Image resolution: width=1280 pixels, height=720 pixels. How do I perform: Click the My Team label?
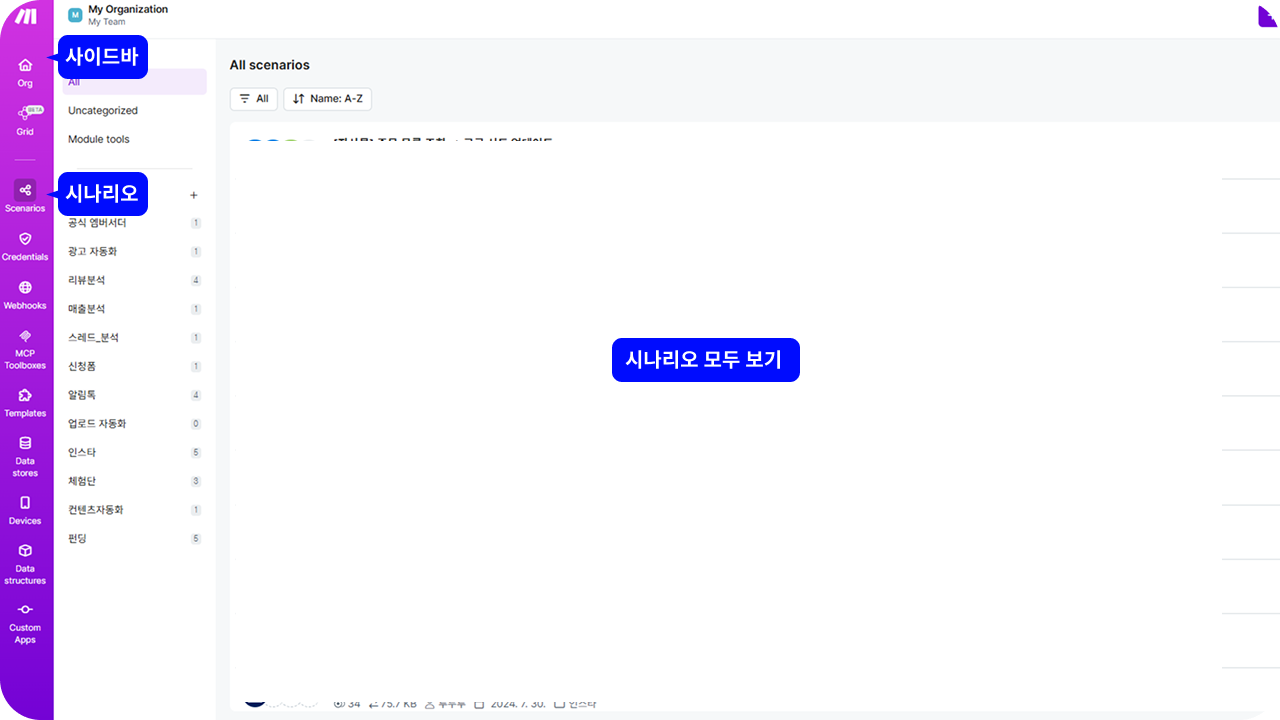pyautogui.click(x=107, y=21)
